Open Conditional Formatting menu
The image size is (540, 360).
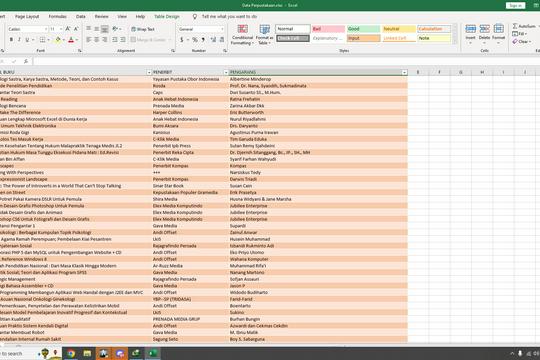coord(242,34)
